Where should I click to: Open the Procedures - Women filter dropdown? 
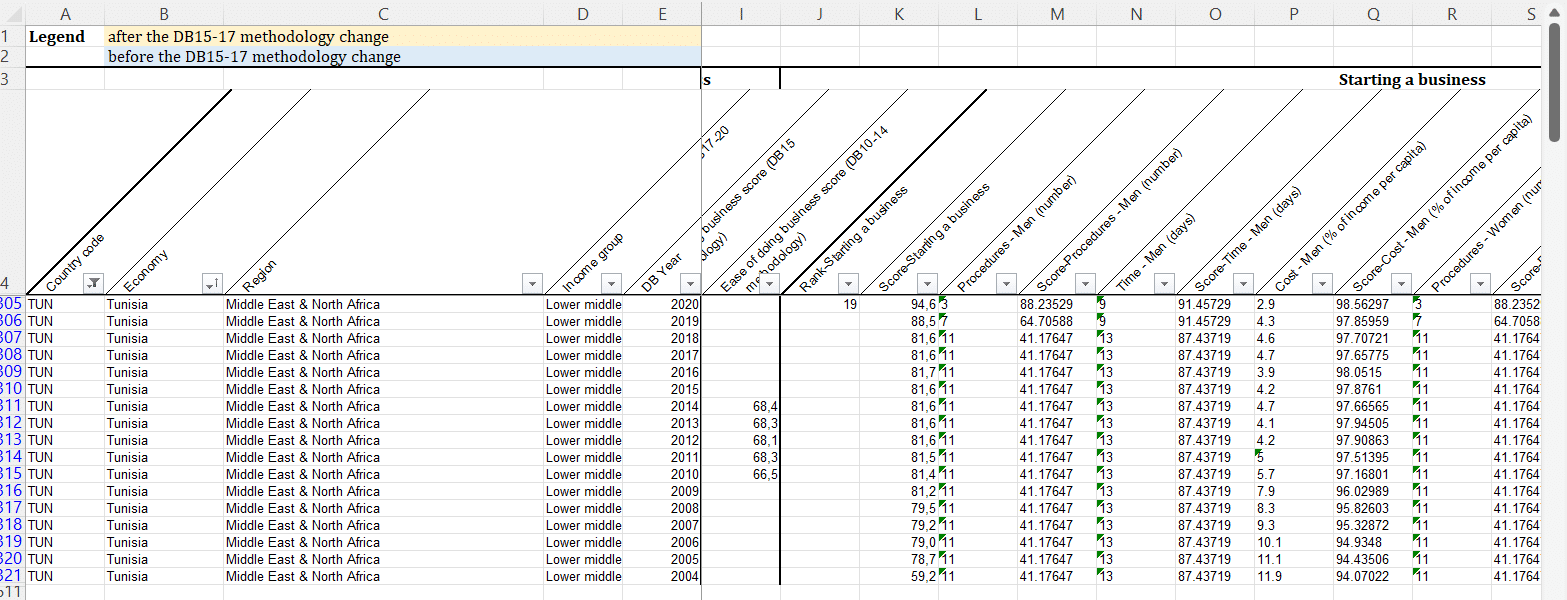tap(1480, 284)
